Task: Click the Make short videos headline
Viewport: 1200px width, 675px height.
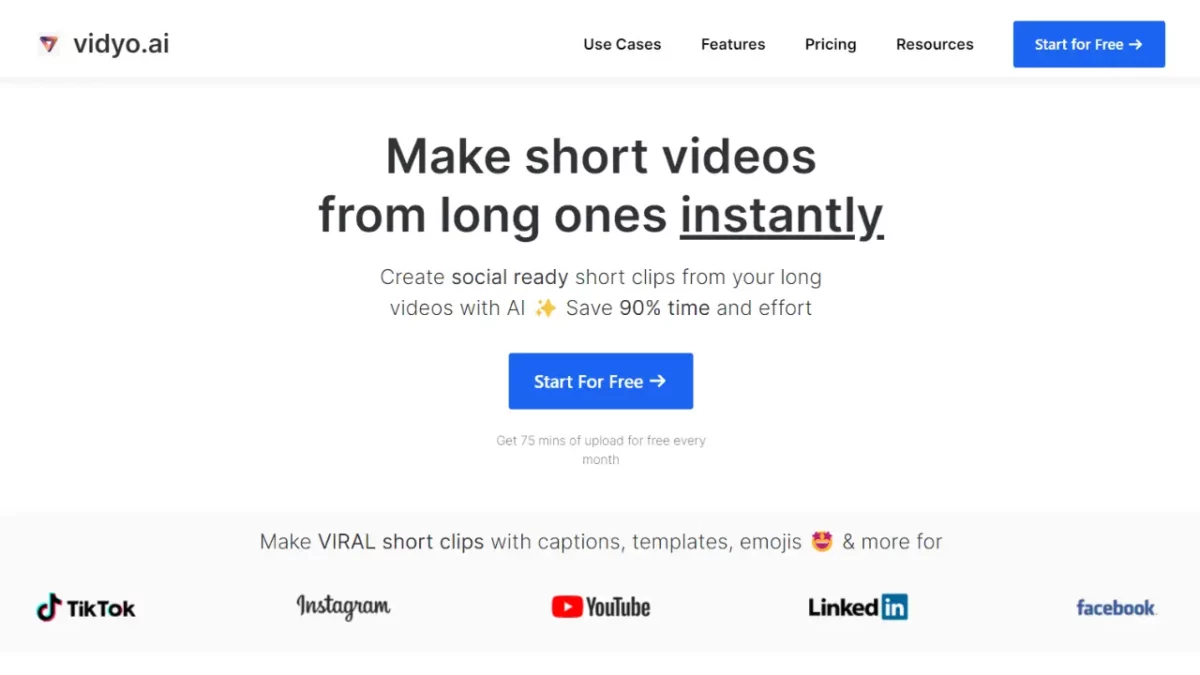Action: [x=601, y=156]
